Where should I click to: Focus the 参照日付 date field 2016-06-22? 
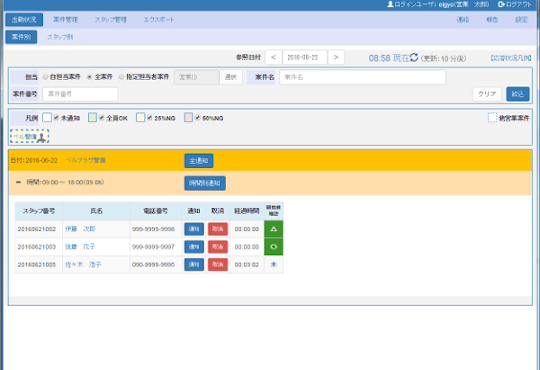304,57
